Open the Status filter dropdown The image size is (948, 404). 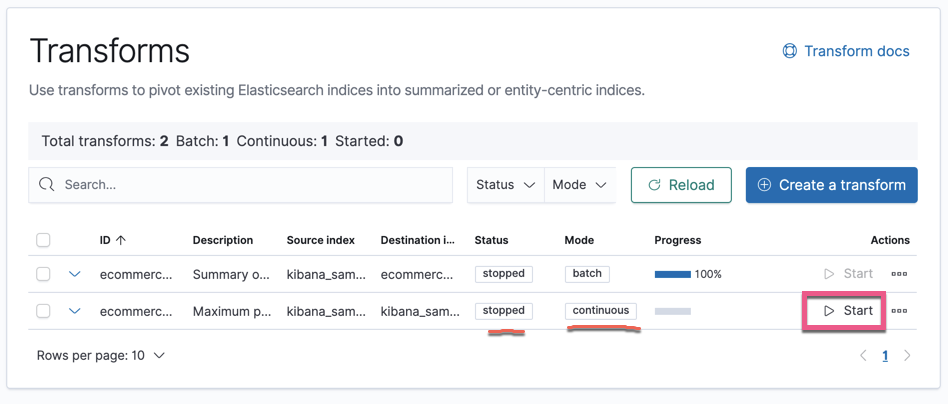click(x=505, y=185)
